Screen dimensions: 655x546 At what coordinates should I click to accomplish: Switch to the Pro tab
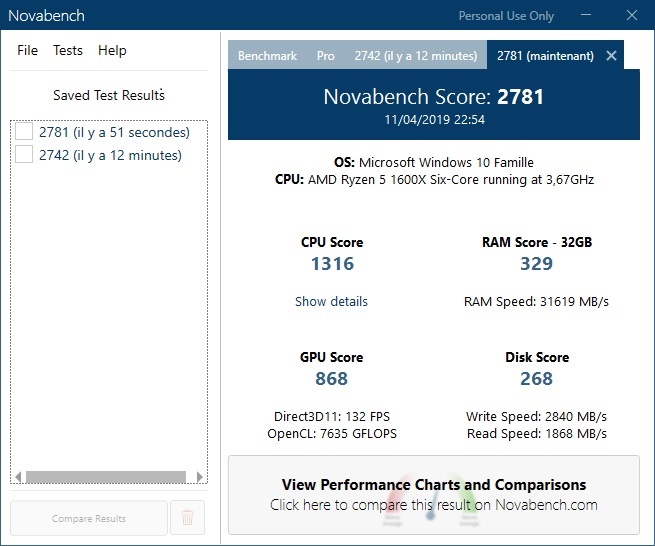pyautogui.click(x=326, y=56)
